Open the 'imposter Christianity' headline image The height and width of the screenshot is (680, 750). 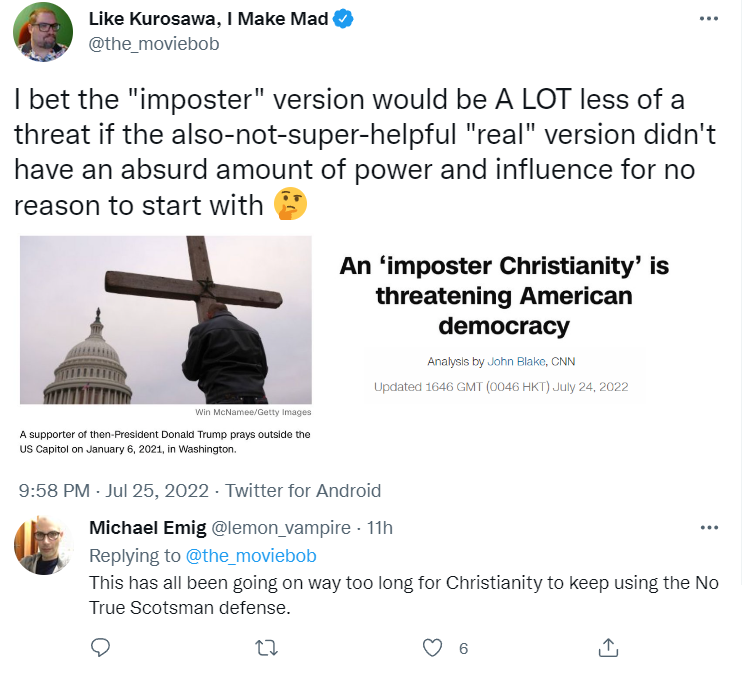coord(504,320)
